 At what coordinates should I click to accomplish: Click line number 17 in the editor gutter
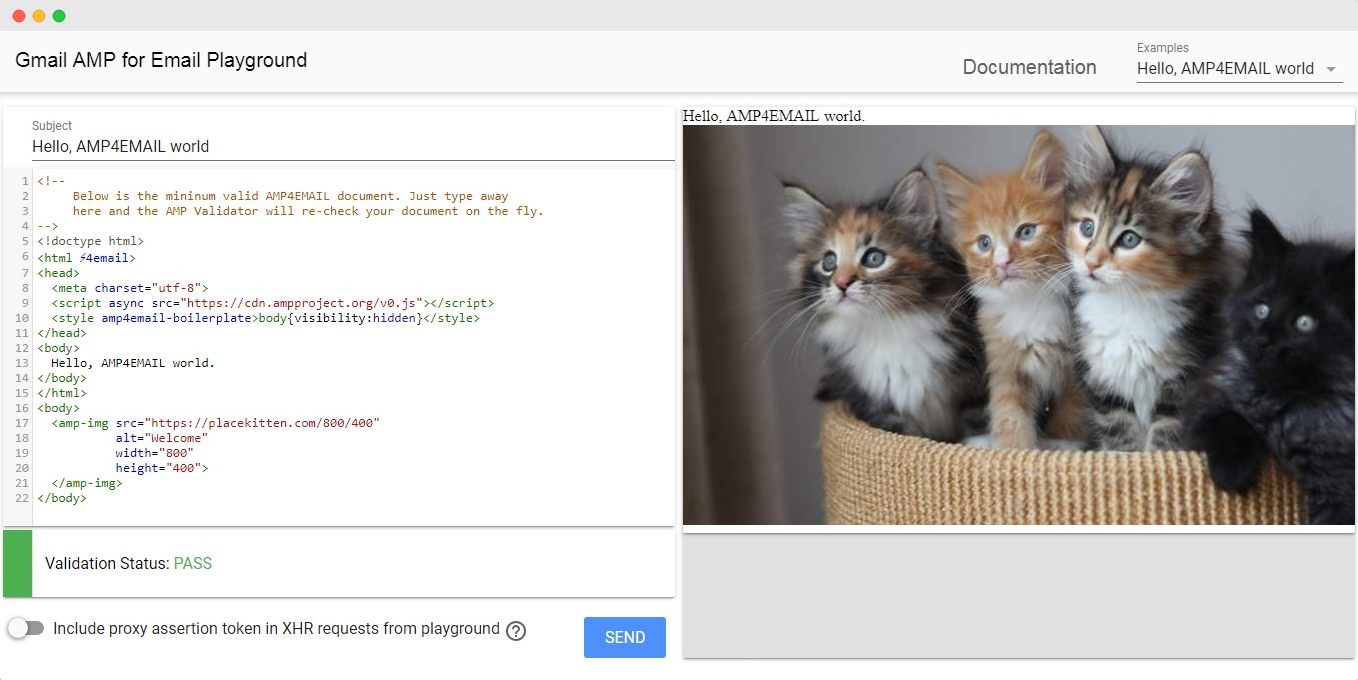point(24,422)
